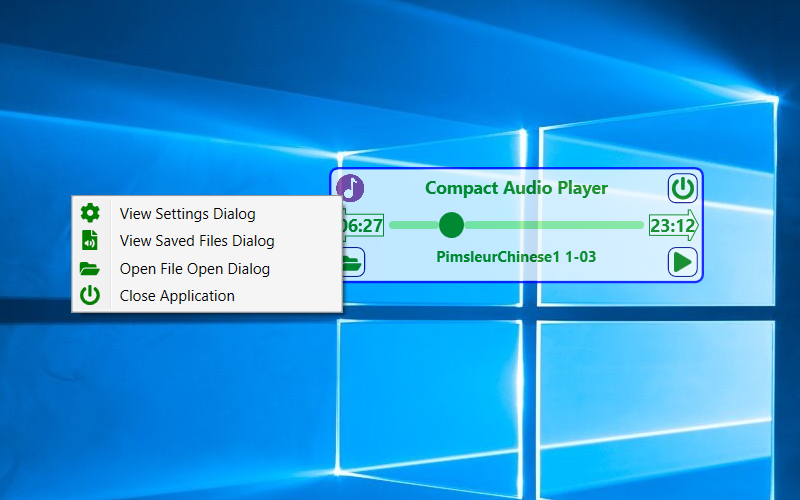Click the seek track ahead of the knob
Screen dimensions: 800x500
pyautogui.click(x=554, y=225)
